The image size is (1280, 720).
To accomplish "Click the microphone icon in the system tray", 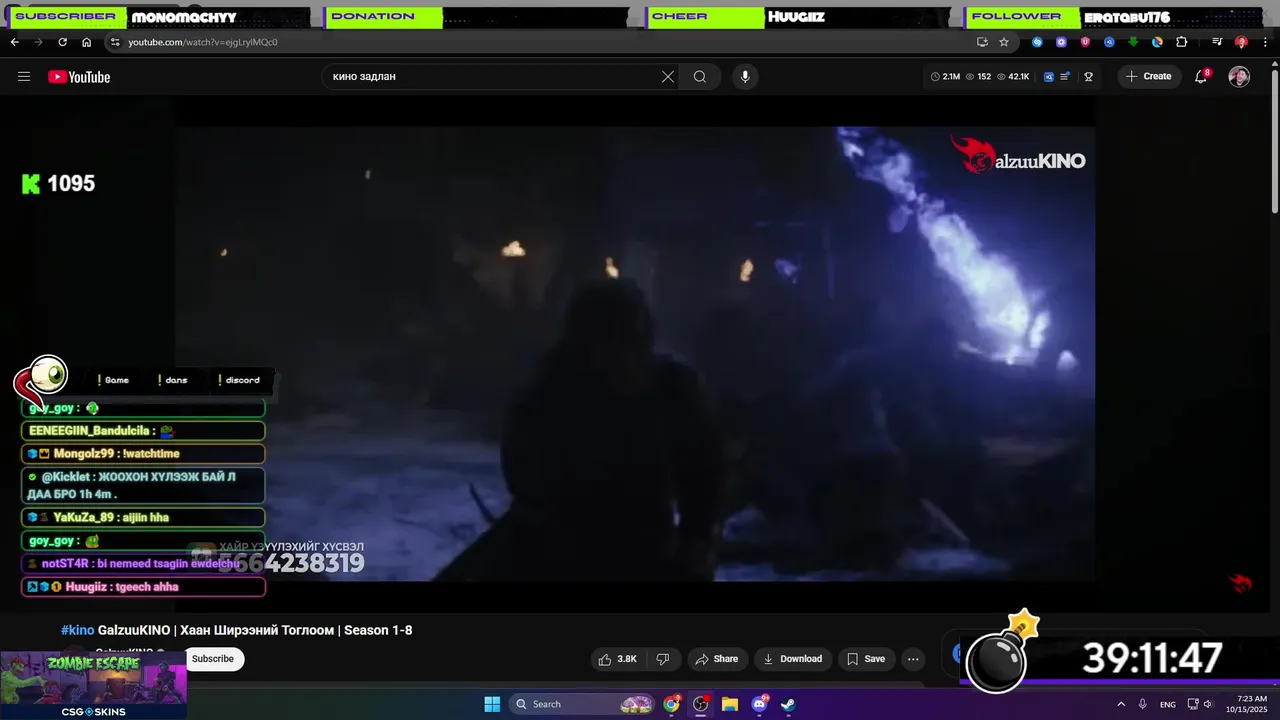I will [1142, 704].
